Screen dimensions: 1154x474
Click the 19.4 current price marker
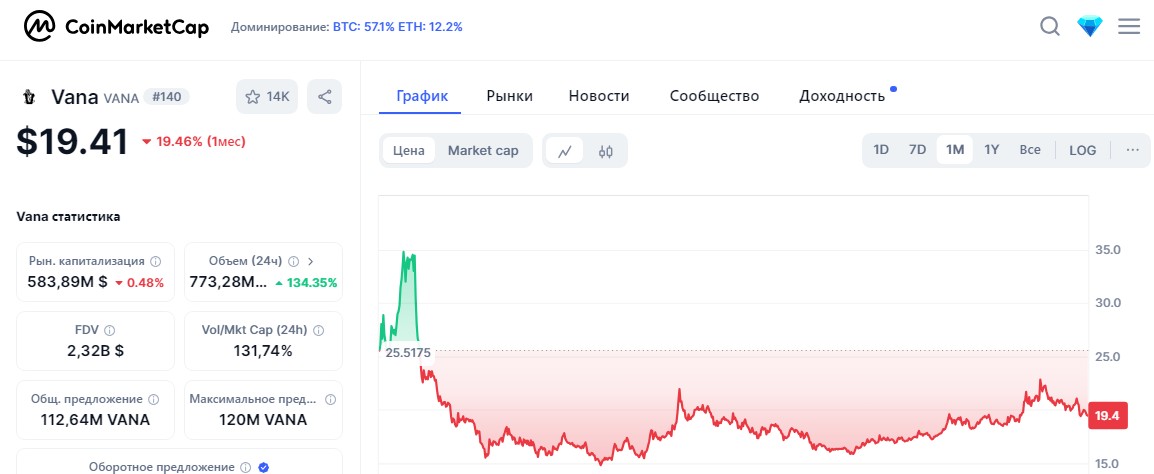tap(1107, 415)
